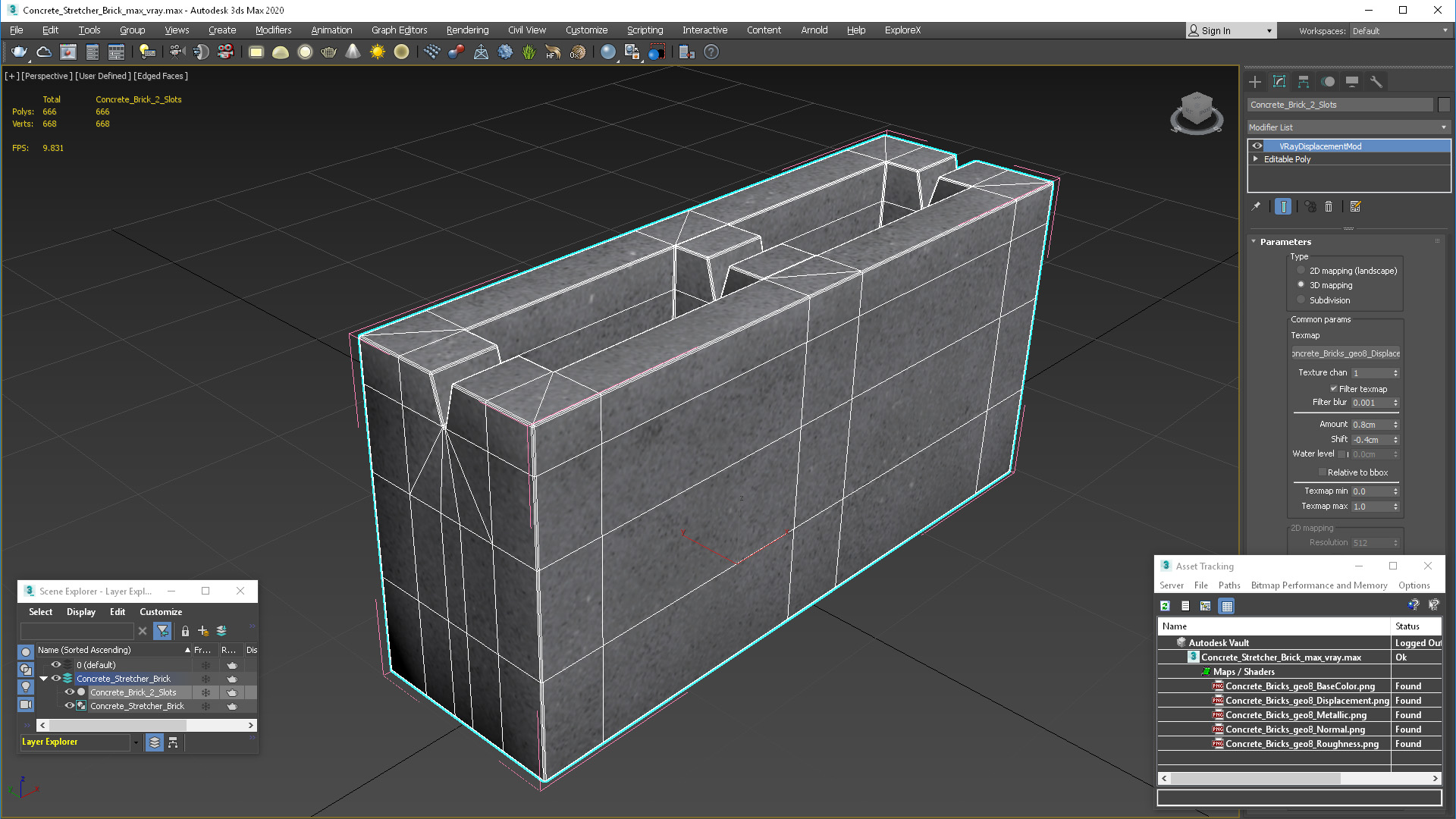The height and width of the screenshot is (819, 1456).
Task: Click the object name field Concrete_Brick_2_Slots
Action: tap(1340, 105)
